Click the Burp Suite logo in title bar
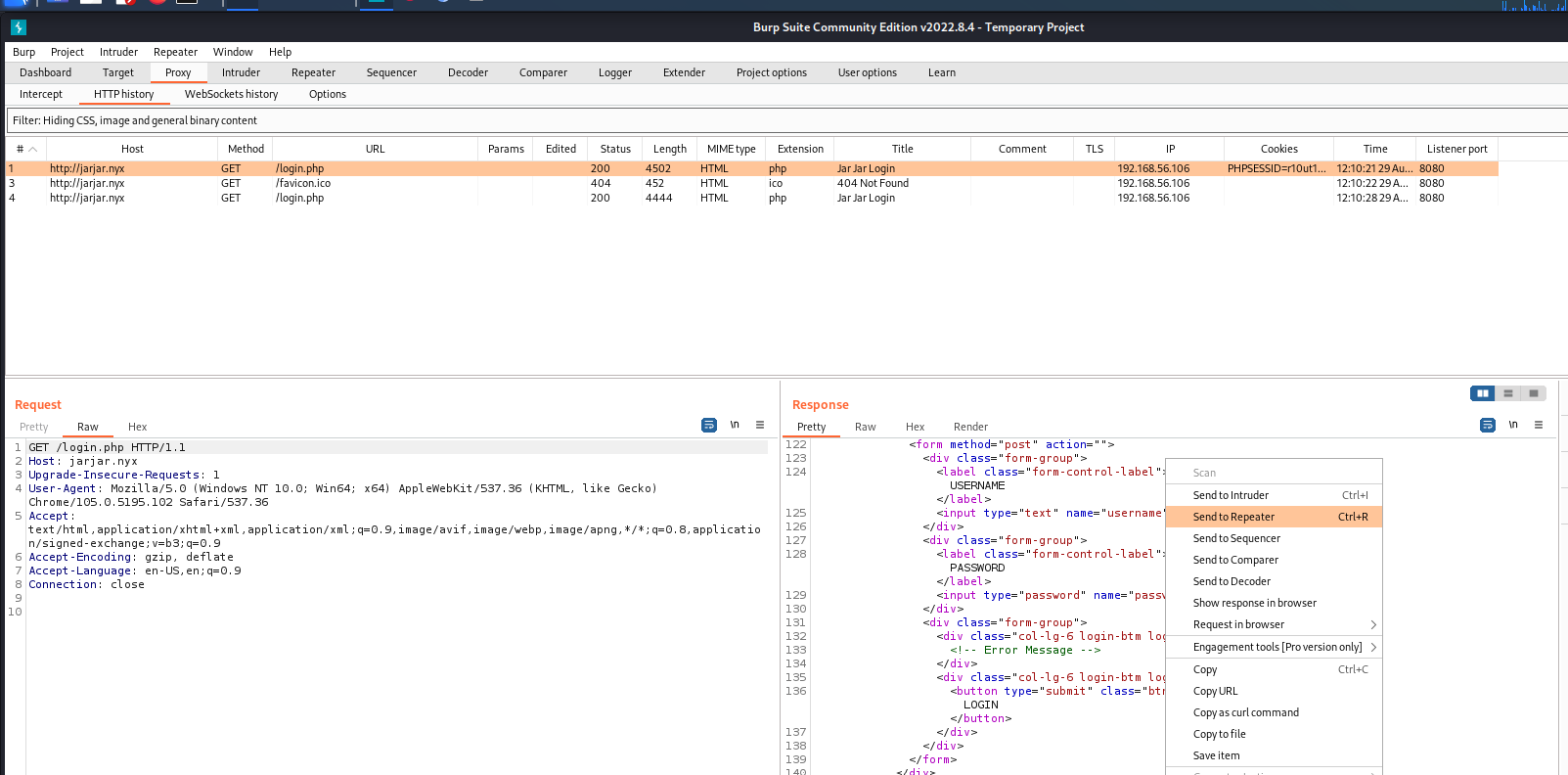Viewport: 1568px width, 775px height. click(x=19, y=27)
